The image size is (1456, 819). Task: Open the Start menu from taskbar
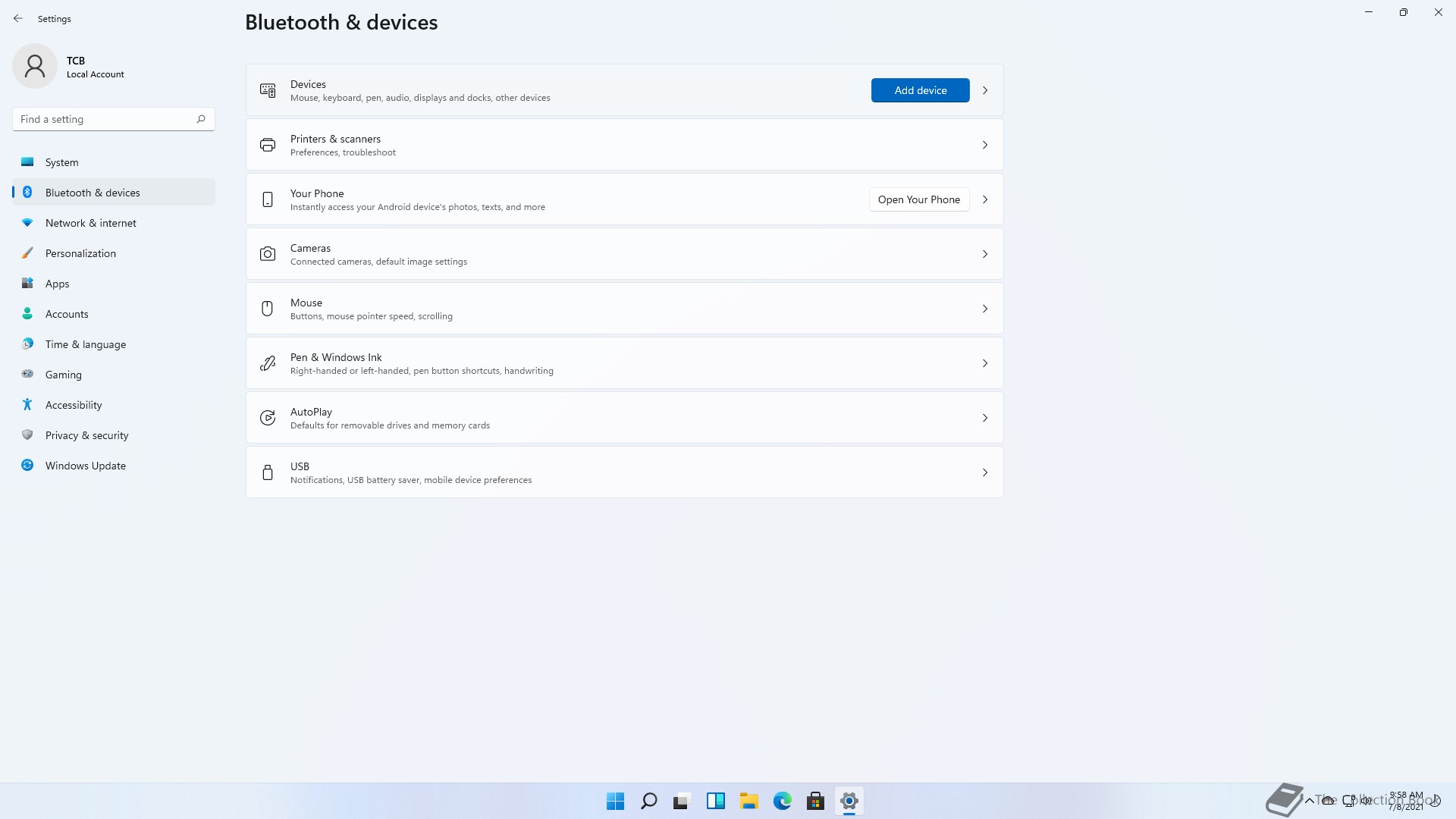click(616, 801)
